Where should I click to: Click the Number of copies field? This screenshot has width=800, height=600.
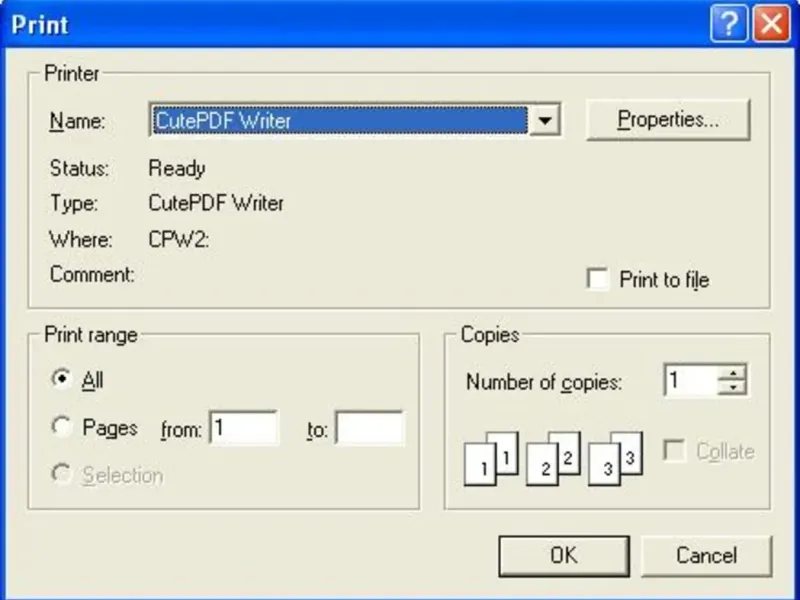pyautogui.click(x=691, y=380)
